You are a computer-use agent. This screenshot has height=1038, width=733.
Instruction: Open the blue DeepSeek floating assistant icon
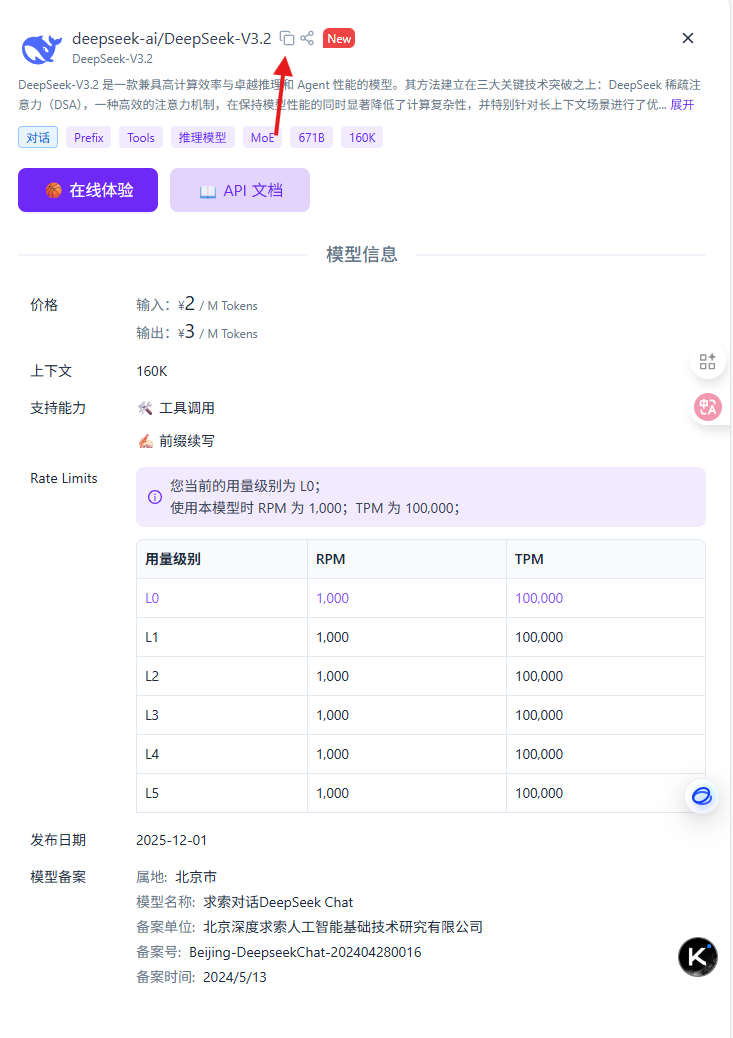(701, 796)
